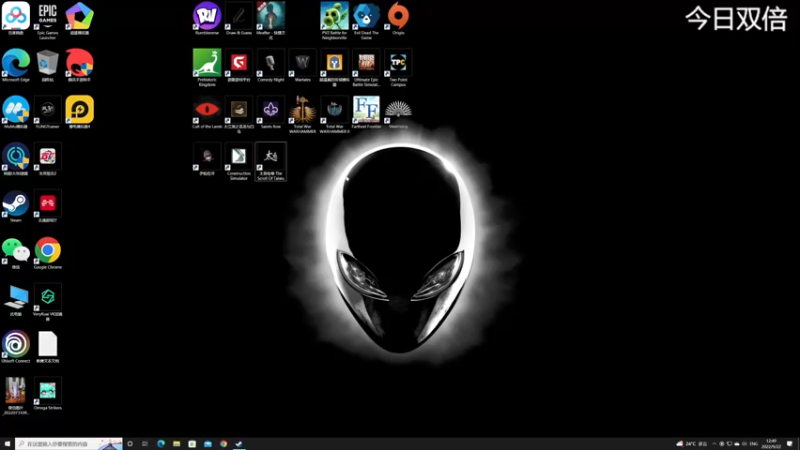The image size is (800, 450).
Task: Launch the Rumbleverse shortcut
Action: click(x=207, y=18)
